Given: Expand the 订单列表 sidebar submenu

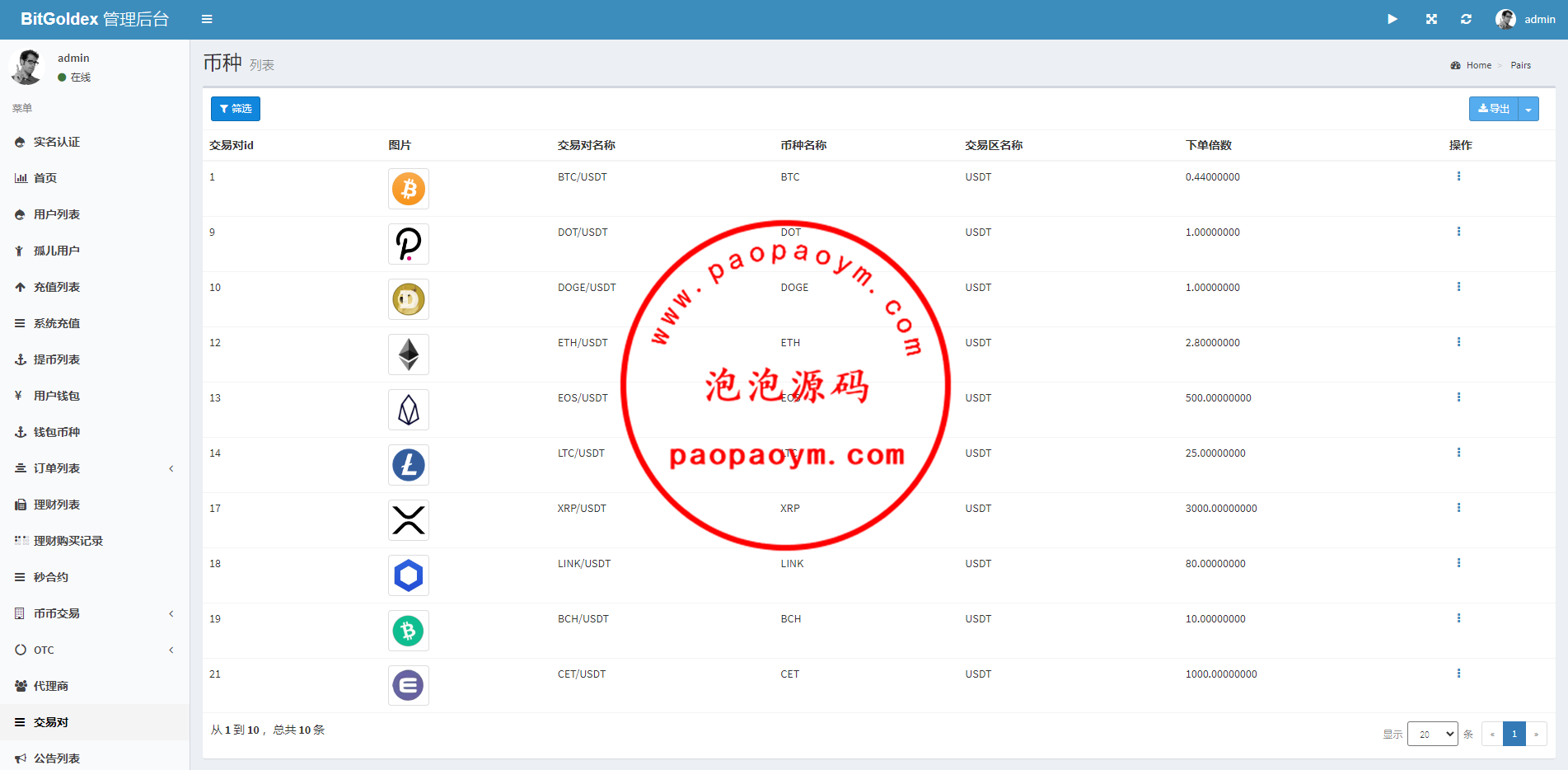Looking at the screenshot, I should [x=95, y=468].
